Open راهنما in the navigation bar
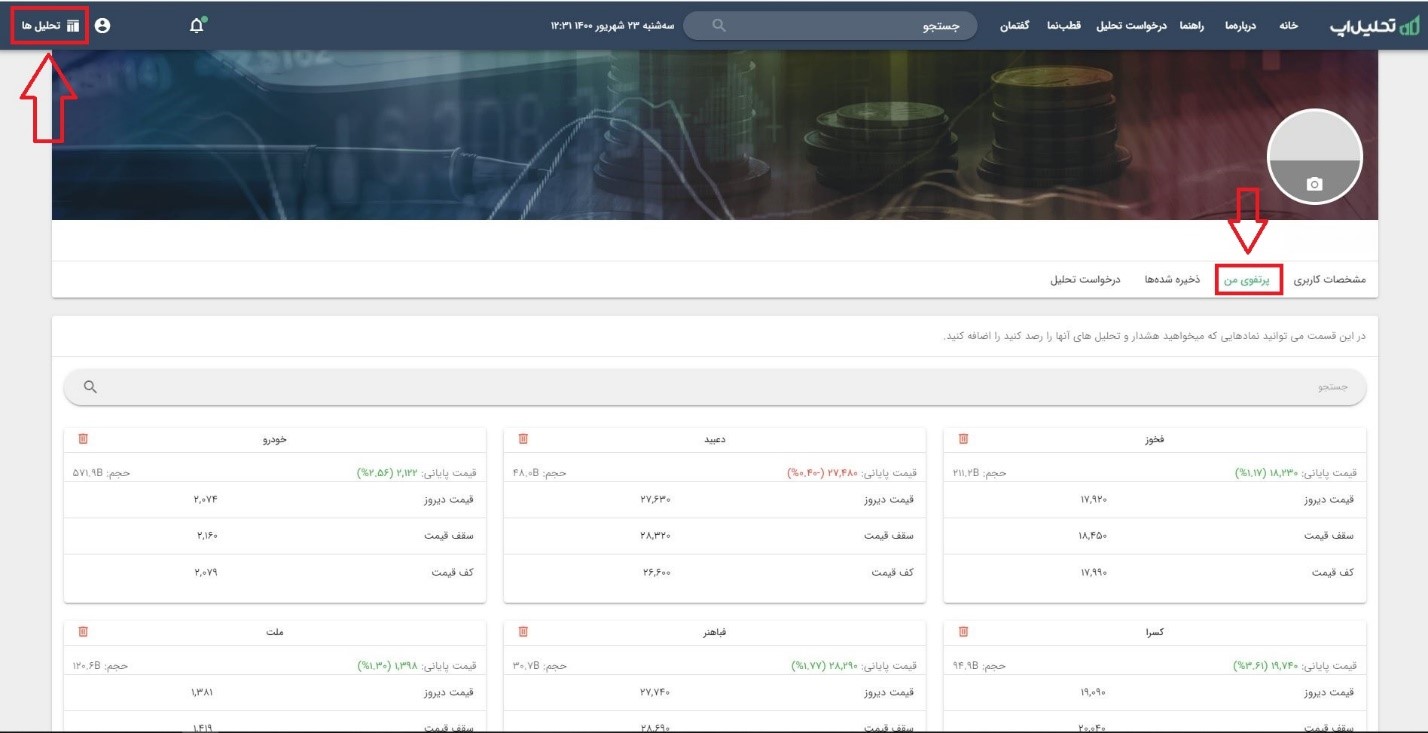 [x=1191, y=26]
